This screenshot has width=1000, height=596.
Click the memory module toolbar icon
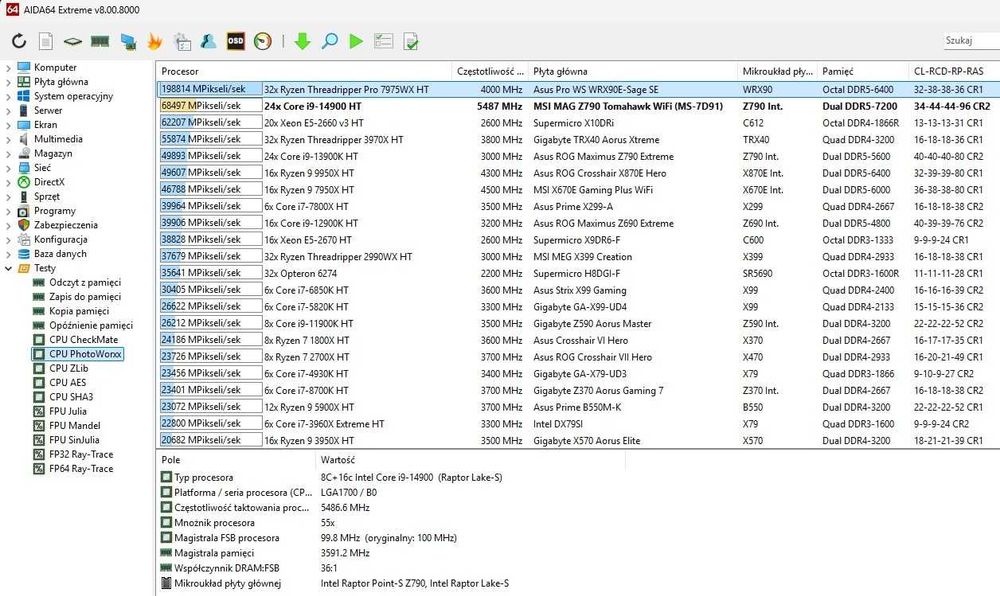coord(100,41)
